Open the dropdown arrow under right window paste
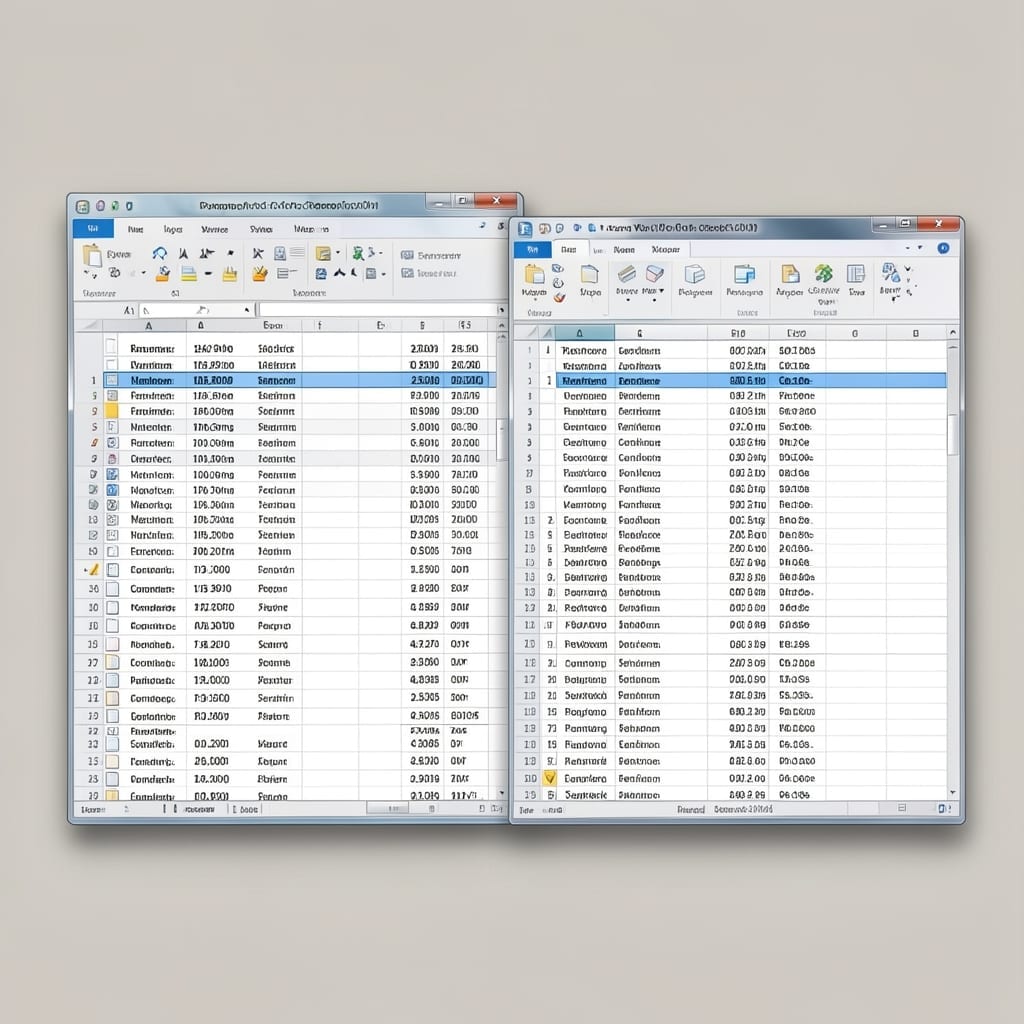Image resolution: width=1024 pixels, height=1024 pixels. (x=534, y=301)
